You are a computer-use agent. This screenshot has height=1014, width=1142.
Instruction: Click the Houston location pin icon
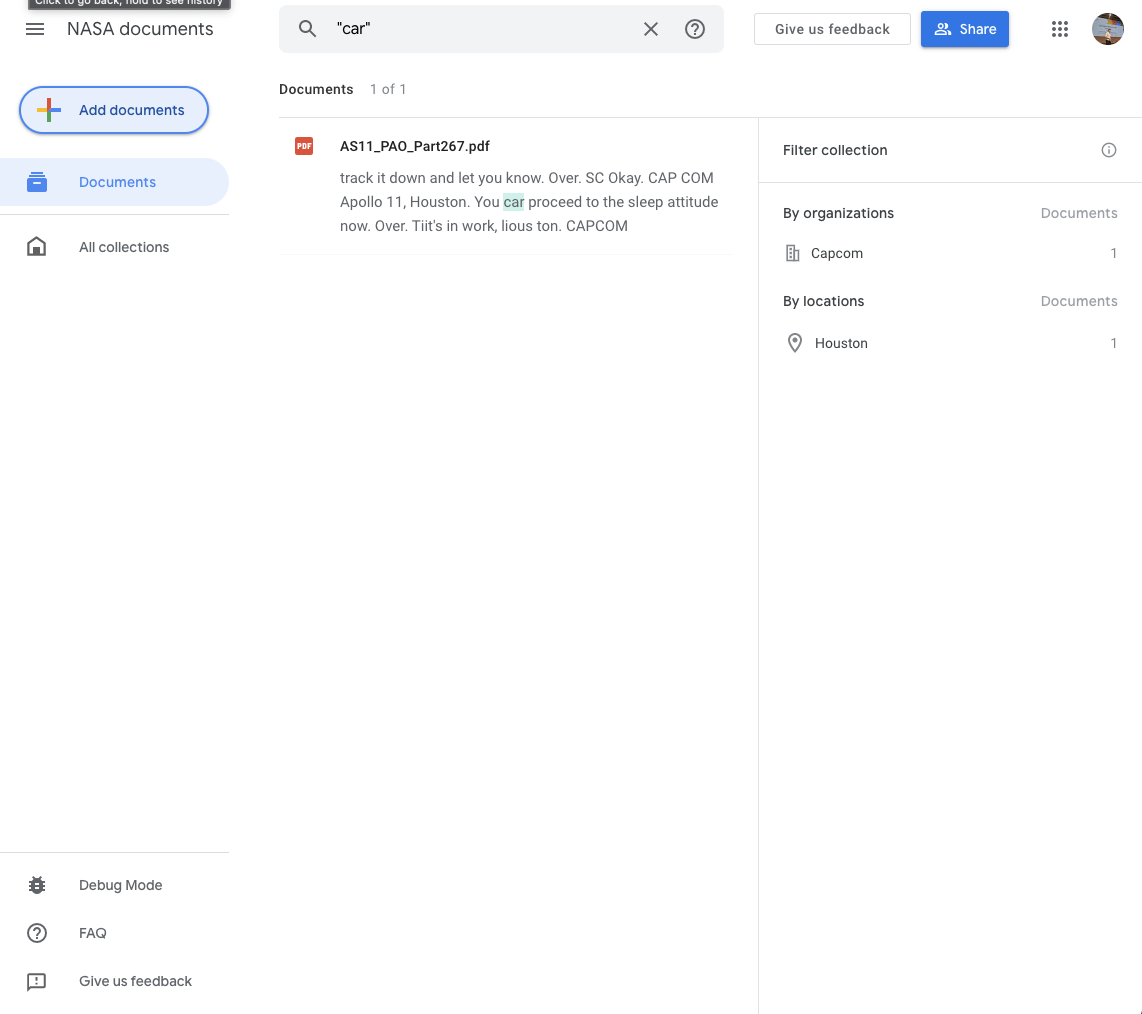[795, 342]
